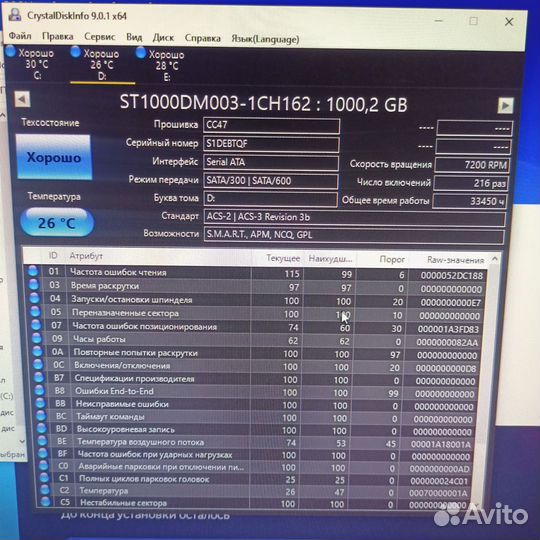Click status orb of attribute BC row
This screenshot has width=540, height=540.
pos(41,416)
